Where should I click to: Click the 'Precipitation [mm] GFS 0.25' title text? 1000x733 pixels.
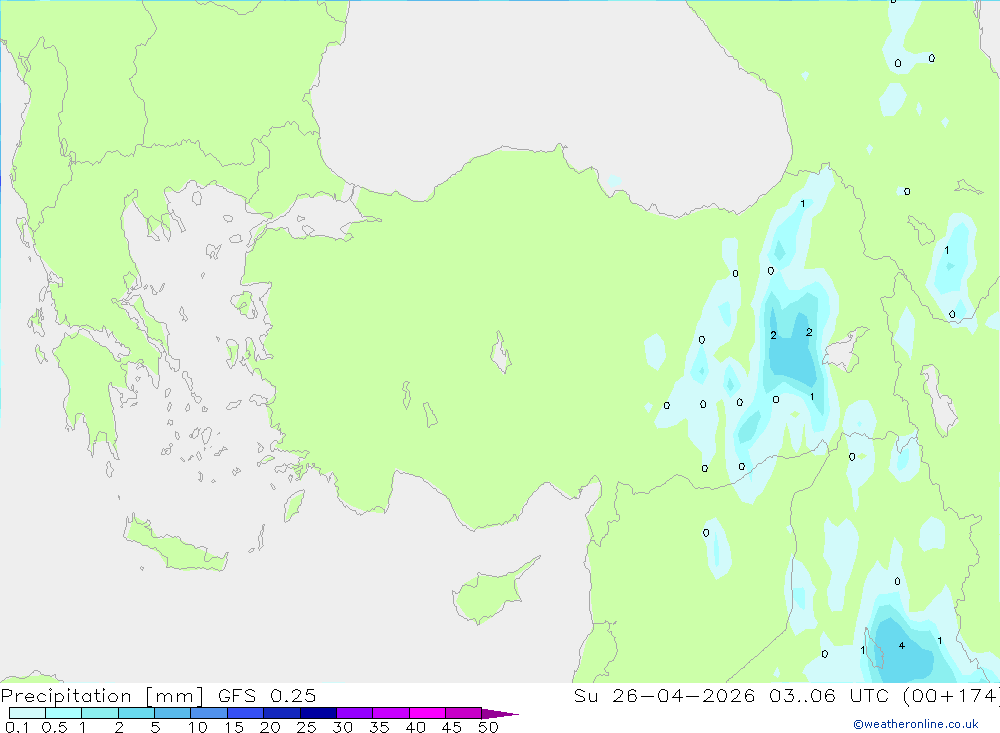158,695
